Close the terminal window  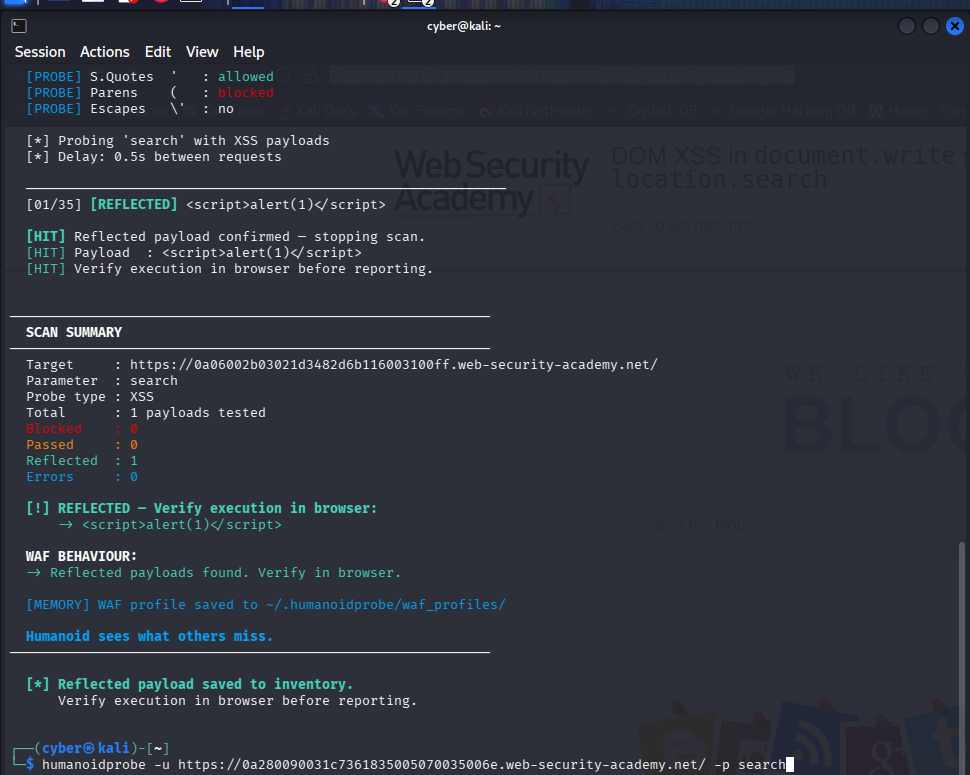click(x=955, y=26)
